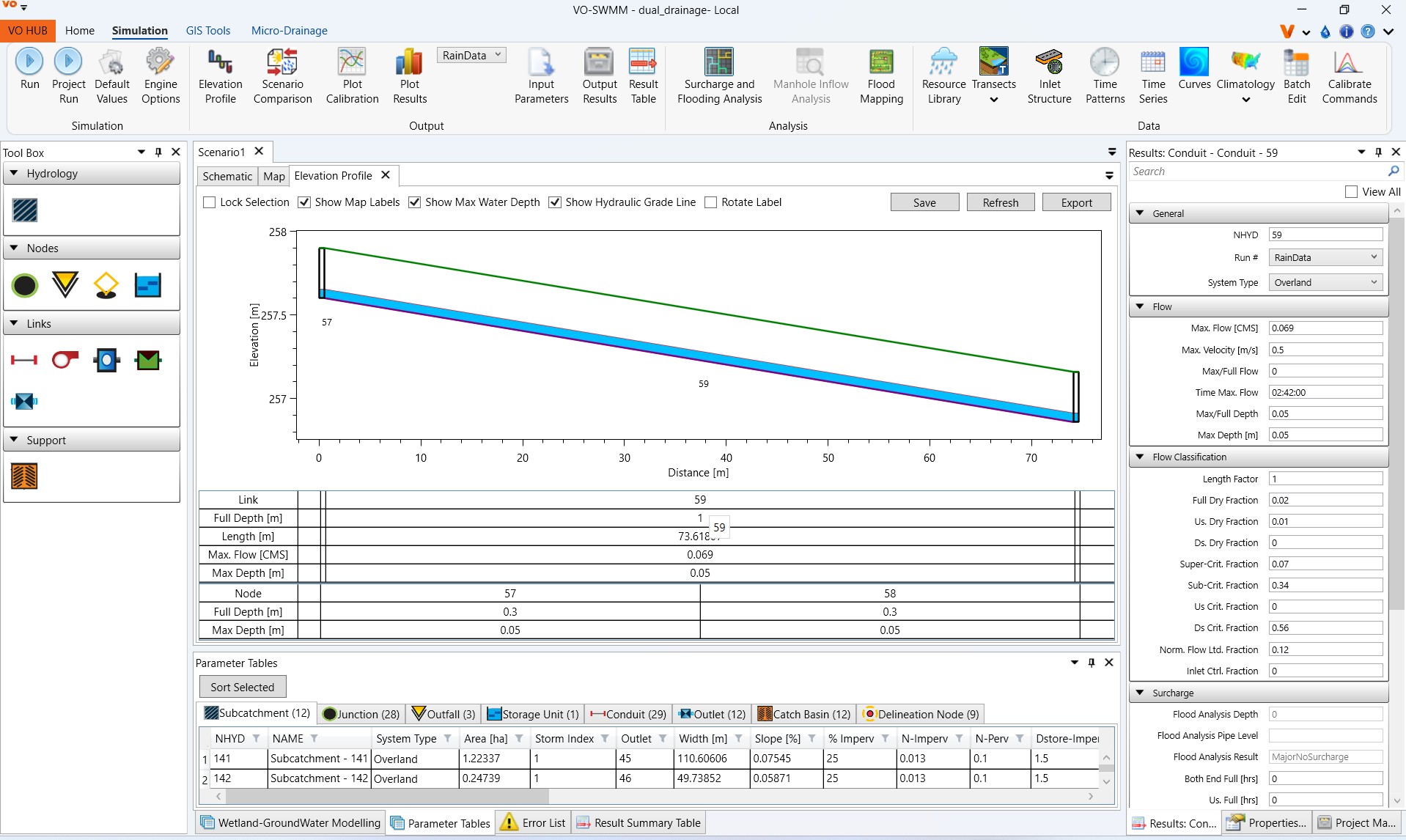Open Climatology data

1245,75
